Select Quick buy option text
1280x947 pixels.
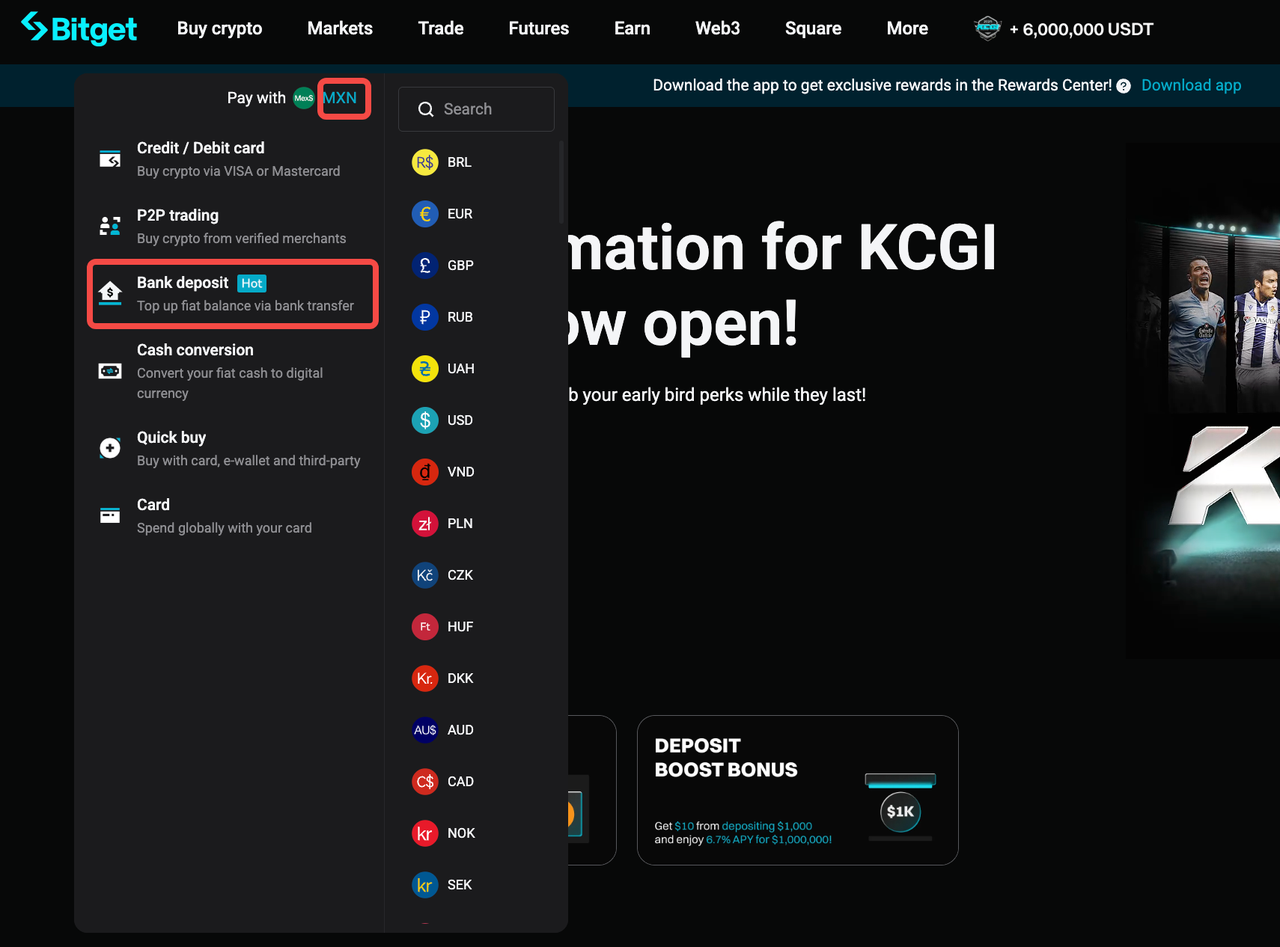click(x=172, y=437)
